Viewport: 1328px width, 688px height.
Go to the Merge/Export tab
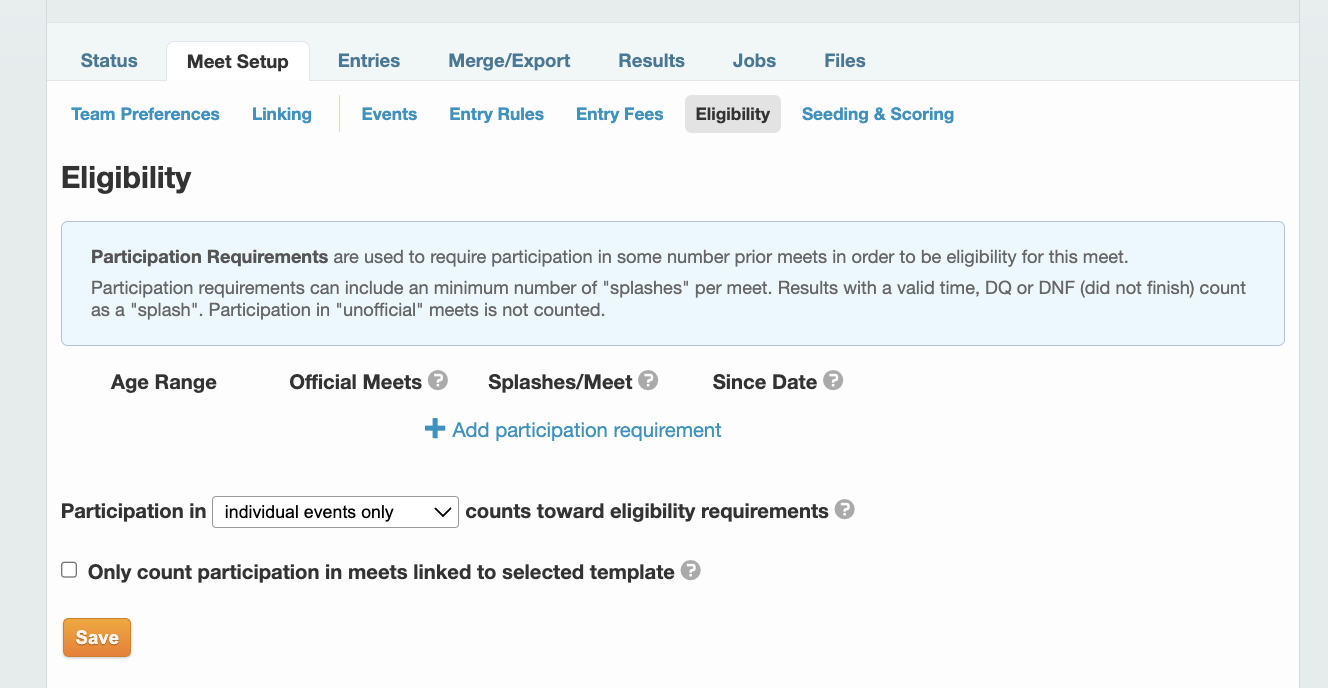(509, 61)
